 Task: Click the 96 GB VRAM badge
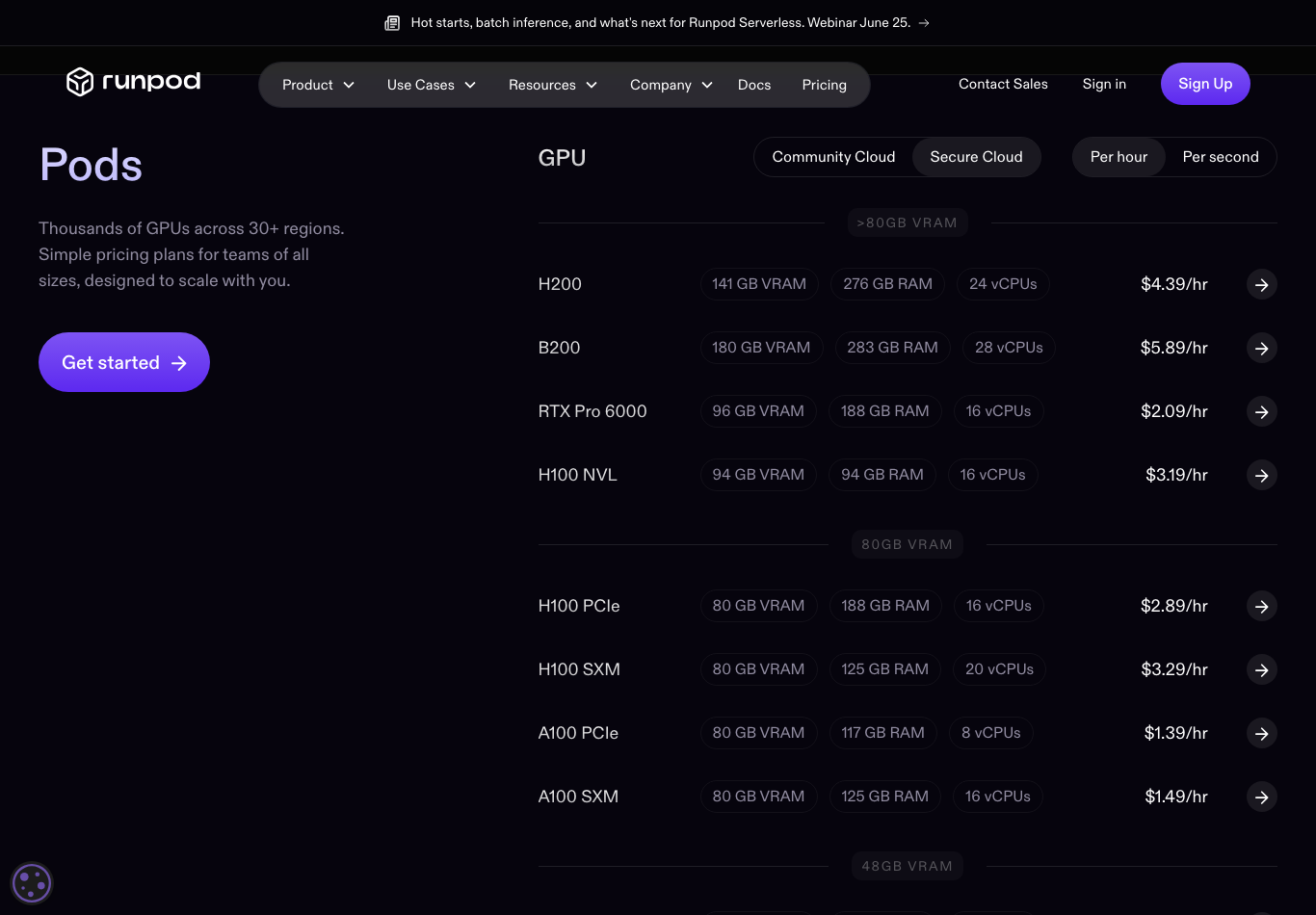[x=758, y=411]
